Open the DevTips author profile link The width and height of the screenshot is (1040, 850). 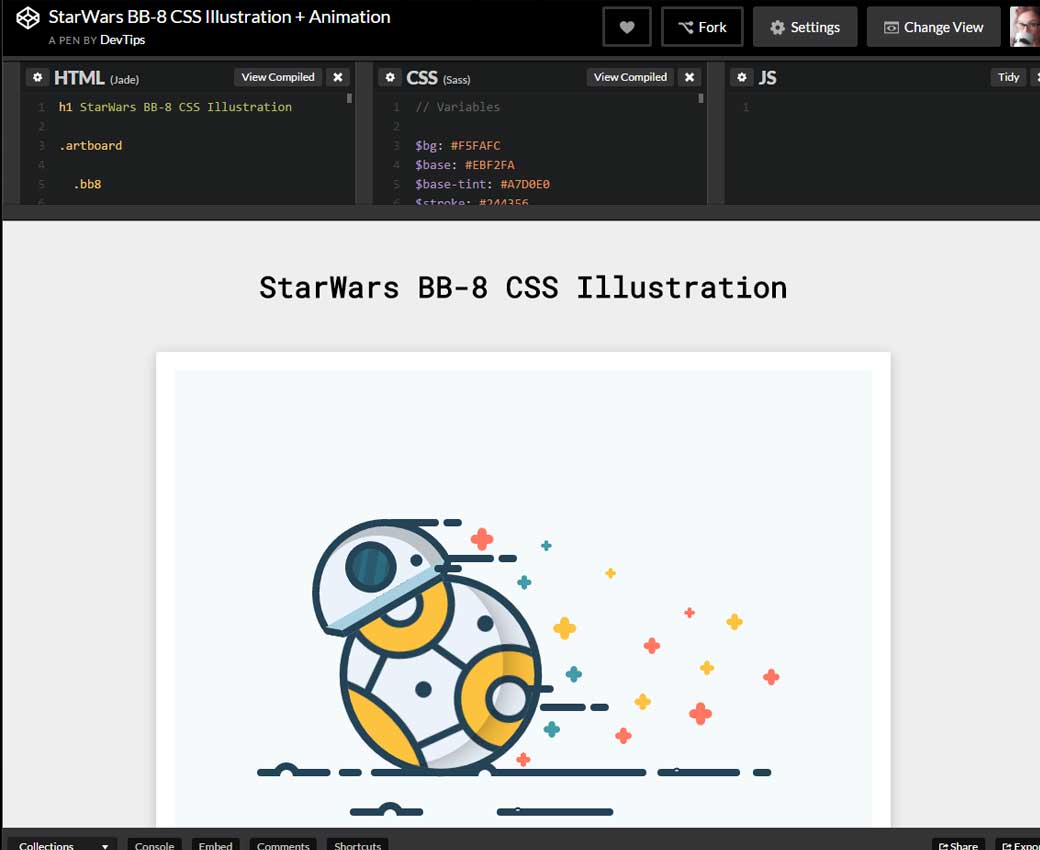pyautogui.click(x=122, y=40)
